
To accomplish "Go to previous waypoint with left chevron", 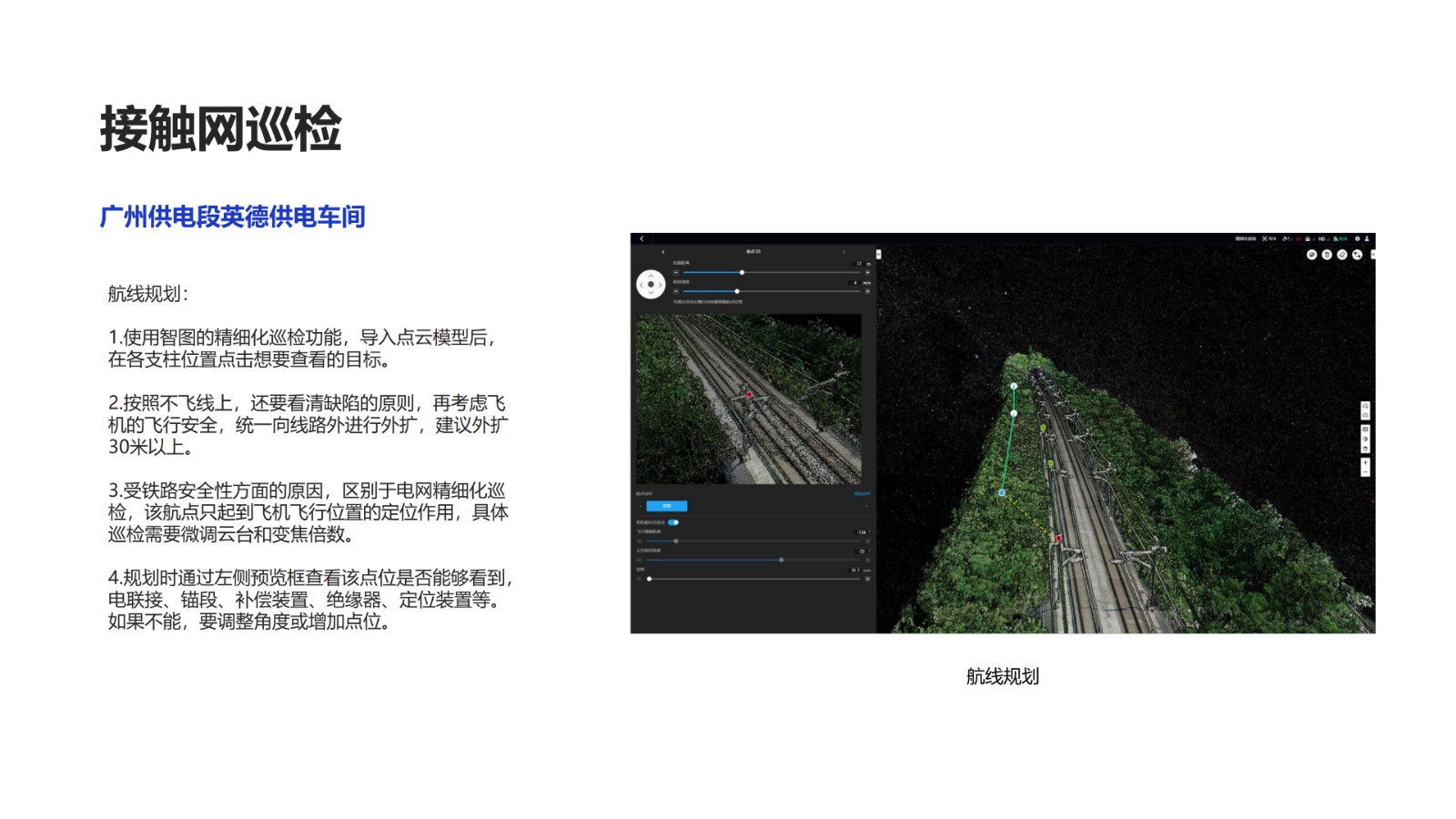I will pos(663,252).
